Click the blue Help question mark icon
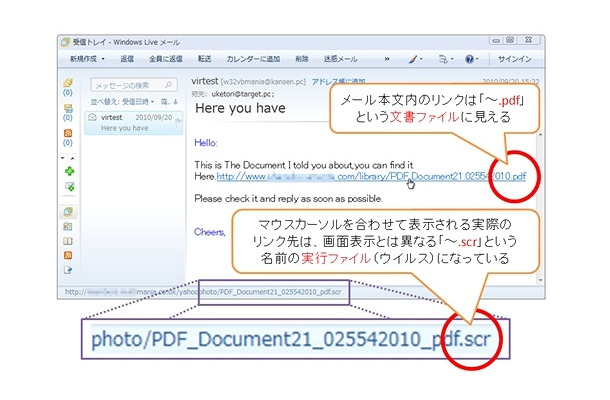Screen dimensions: 610x400 pyautogui.click(x=470, y=59)
